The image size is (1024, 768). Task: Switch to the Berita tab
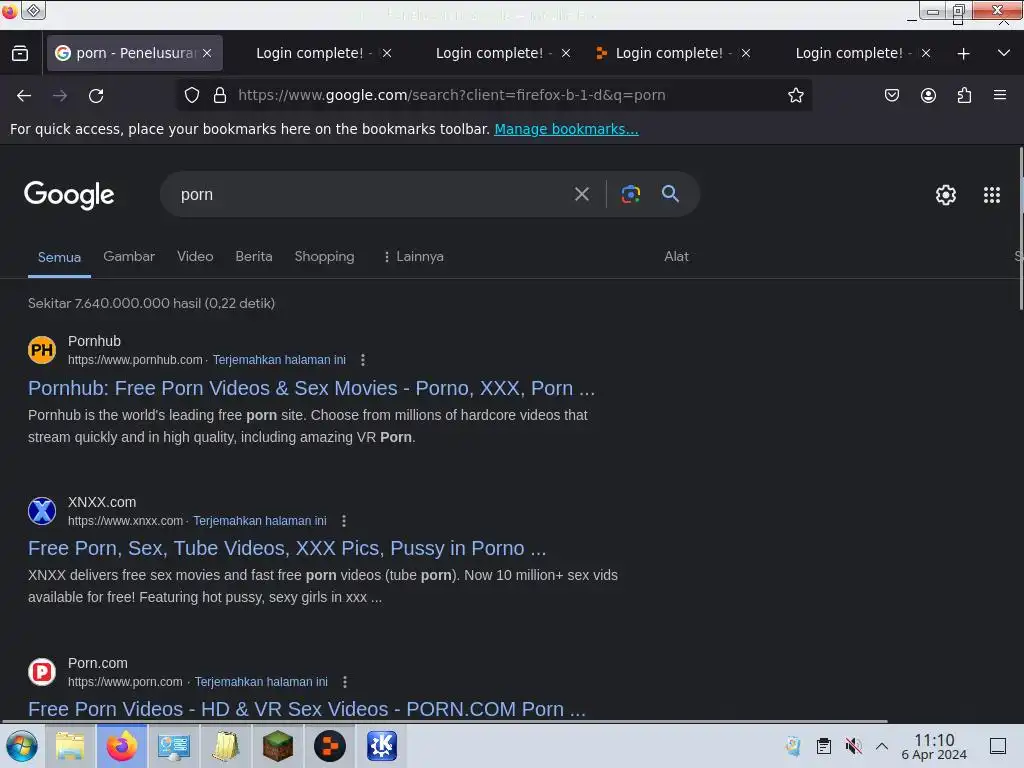(x=253, y=256)
